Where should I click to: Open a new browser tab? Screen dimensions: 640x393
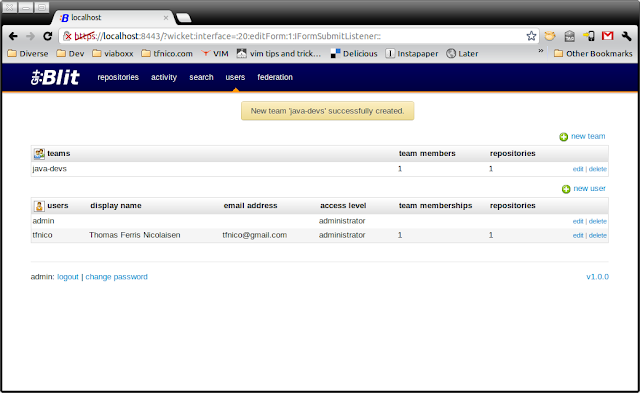coord(183,18)
